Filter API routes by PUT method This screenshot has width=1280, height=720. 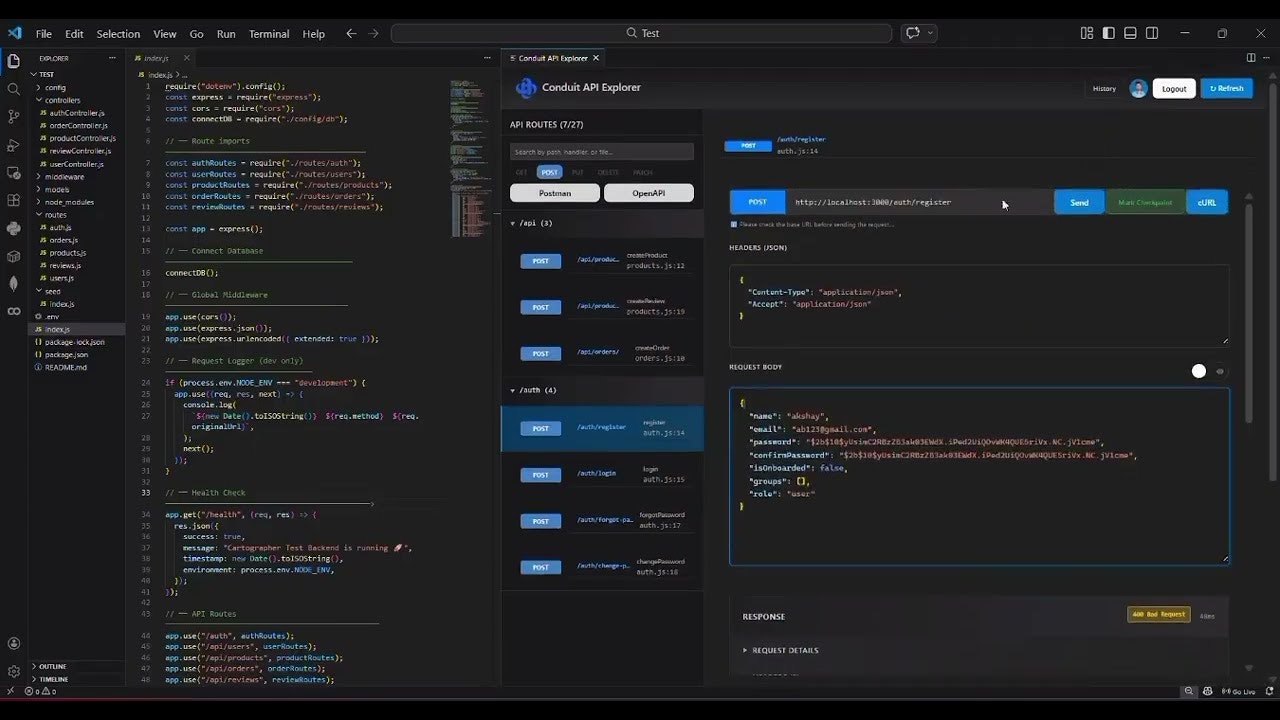[x=578, y=172]
